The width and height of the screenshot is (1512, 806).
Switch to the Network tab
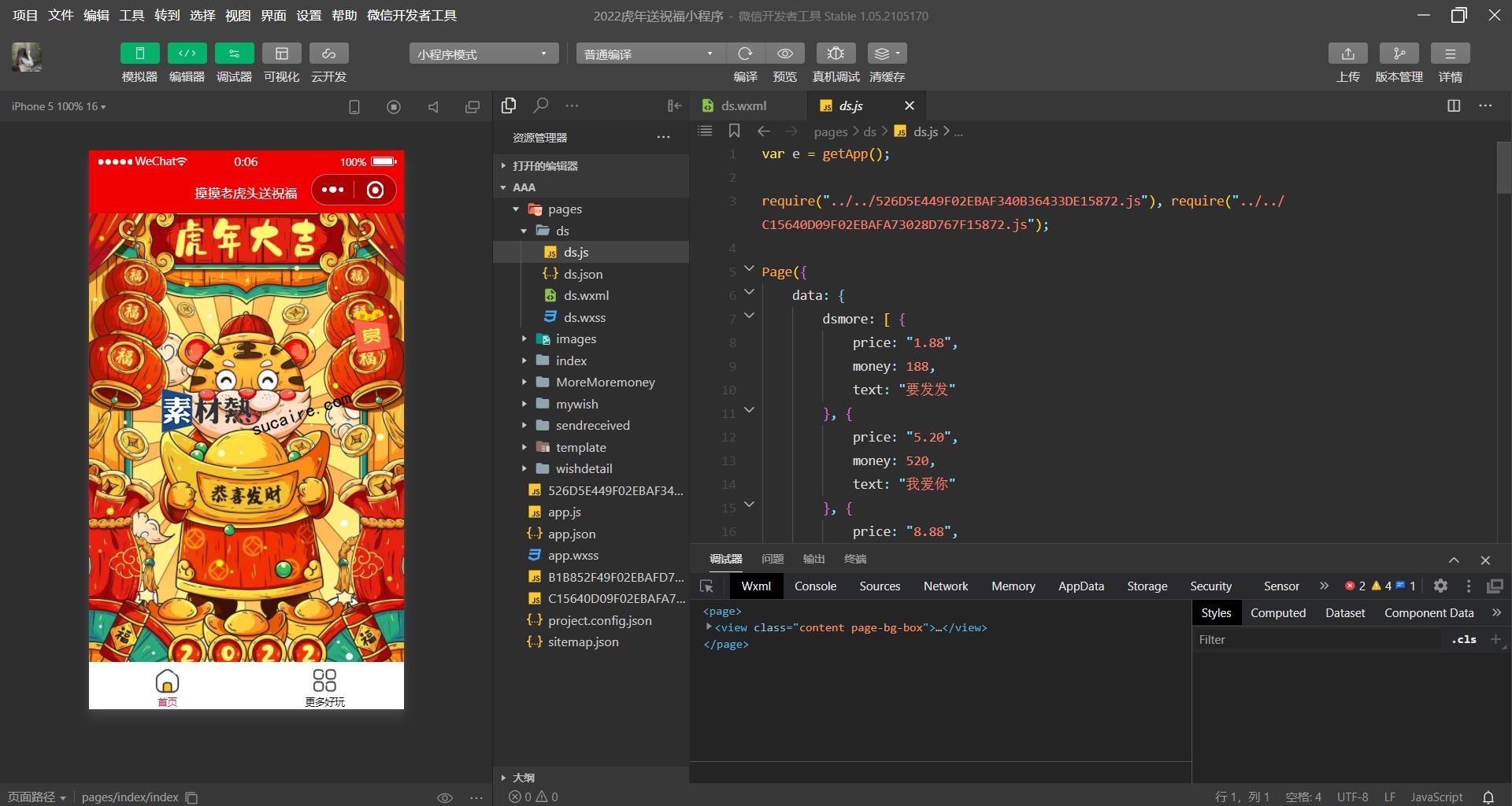(x=946, y=586)
